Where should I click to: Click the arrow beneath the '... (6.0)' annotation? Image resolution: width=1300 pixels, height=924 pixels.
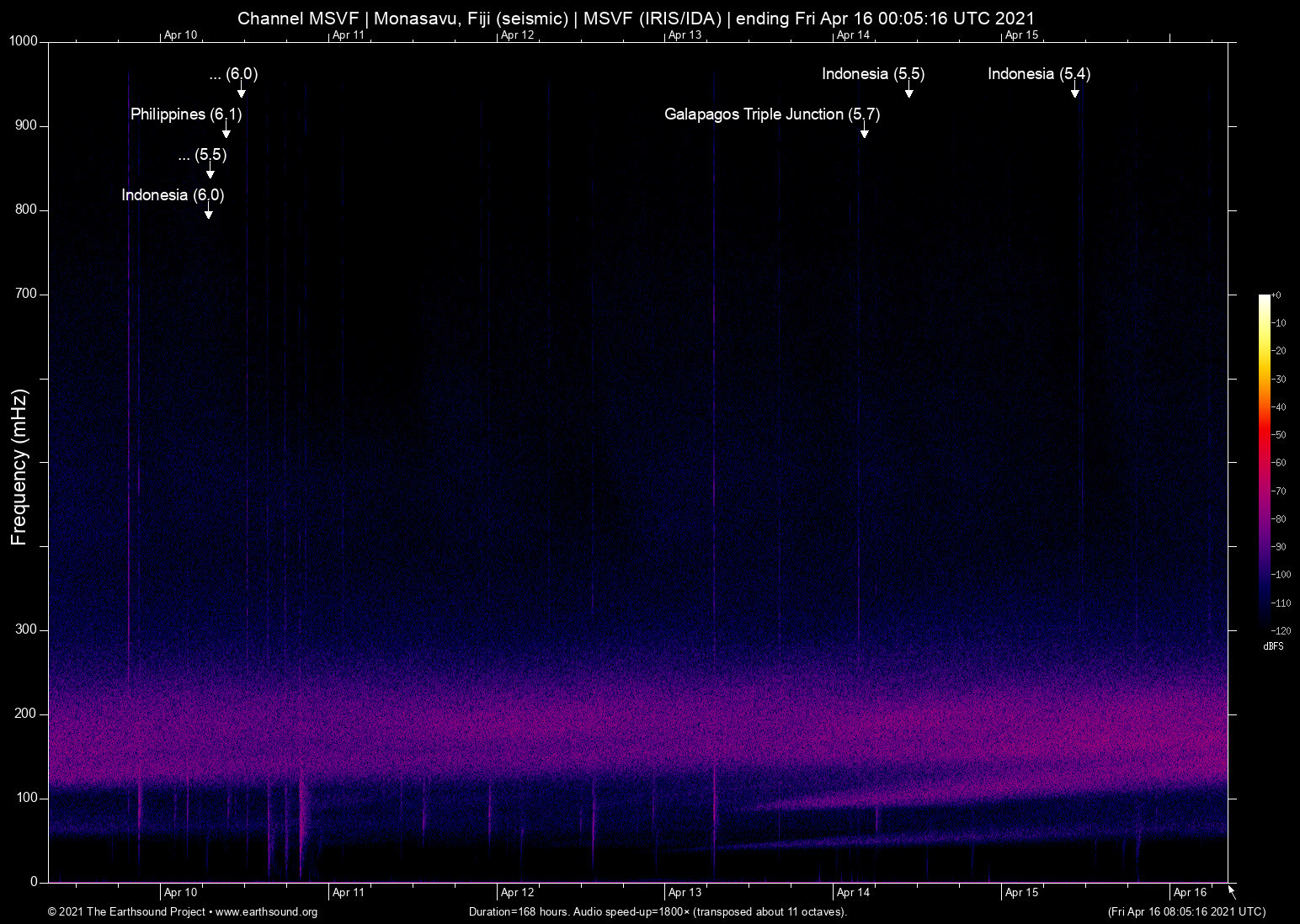[x=241, y=92]
